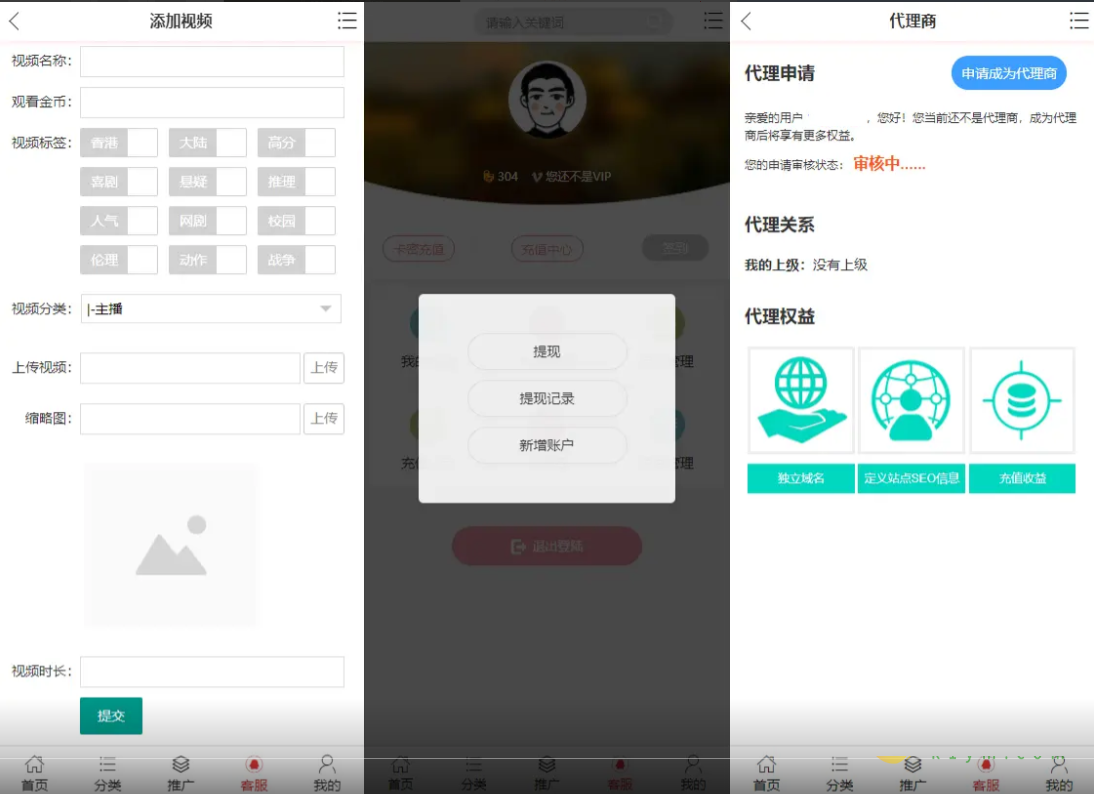The height and width of the screenshot is (794, 1094).
Task: Choose 提现记录 from the popup menu
Action: (x=547, y=399)
